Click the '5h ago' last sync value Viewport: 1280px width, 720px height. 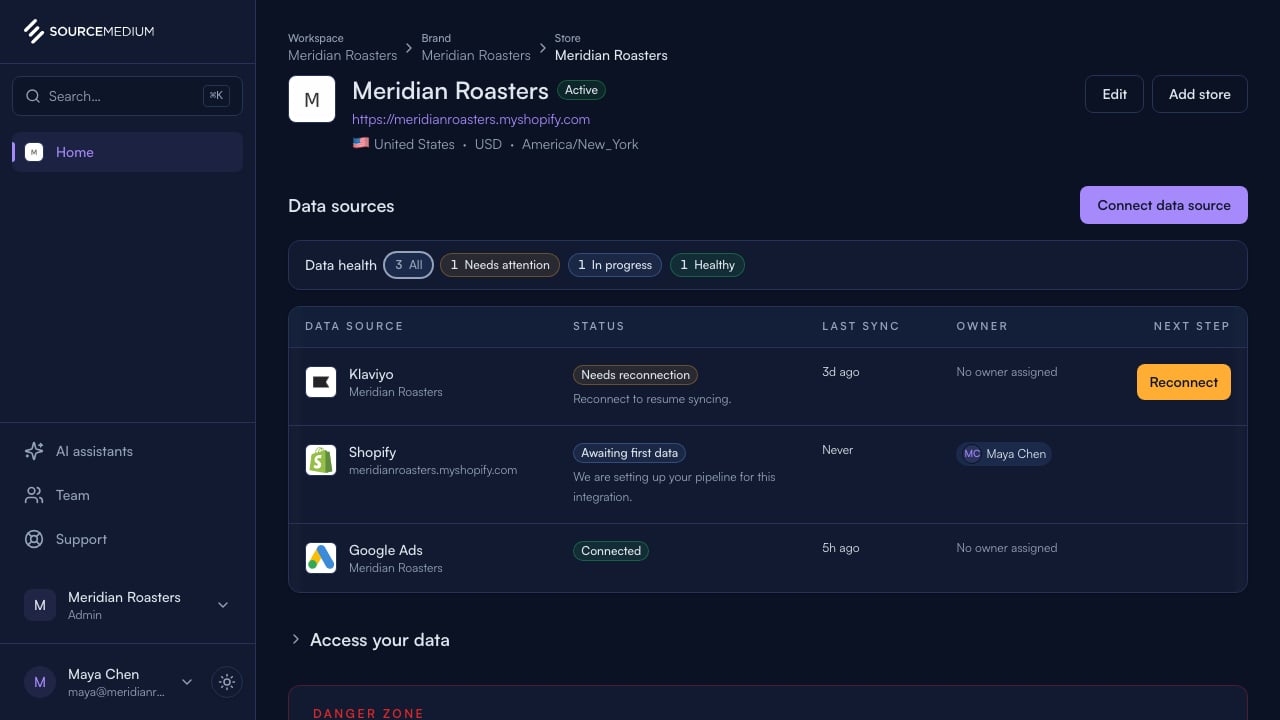tap(841, 548)
